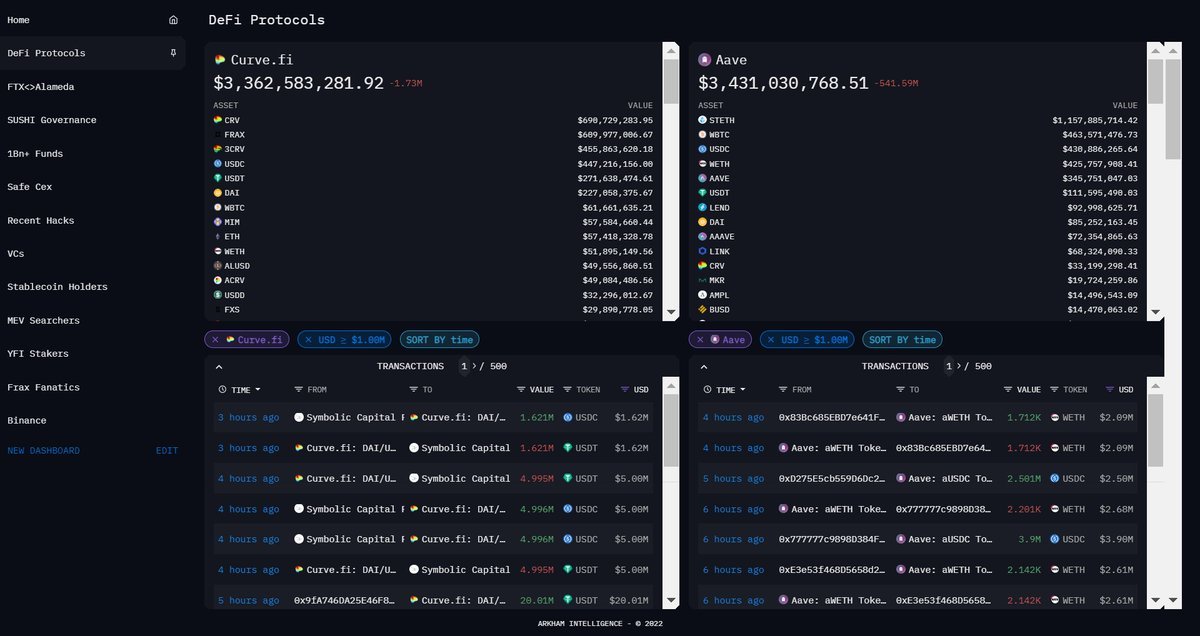Click the LINK token icon in Aave assets
This screenshot has width=1200, height=636.
pyautogui.click(x=702, y=251)
